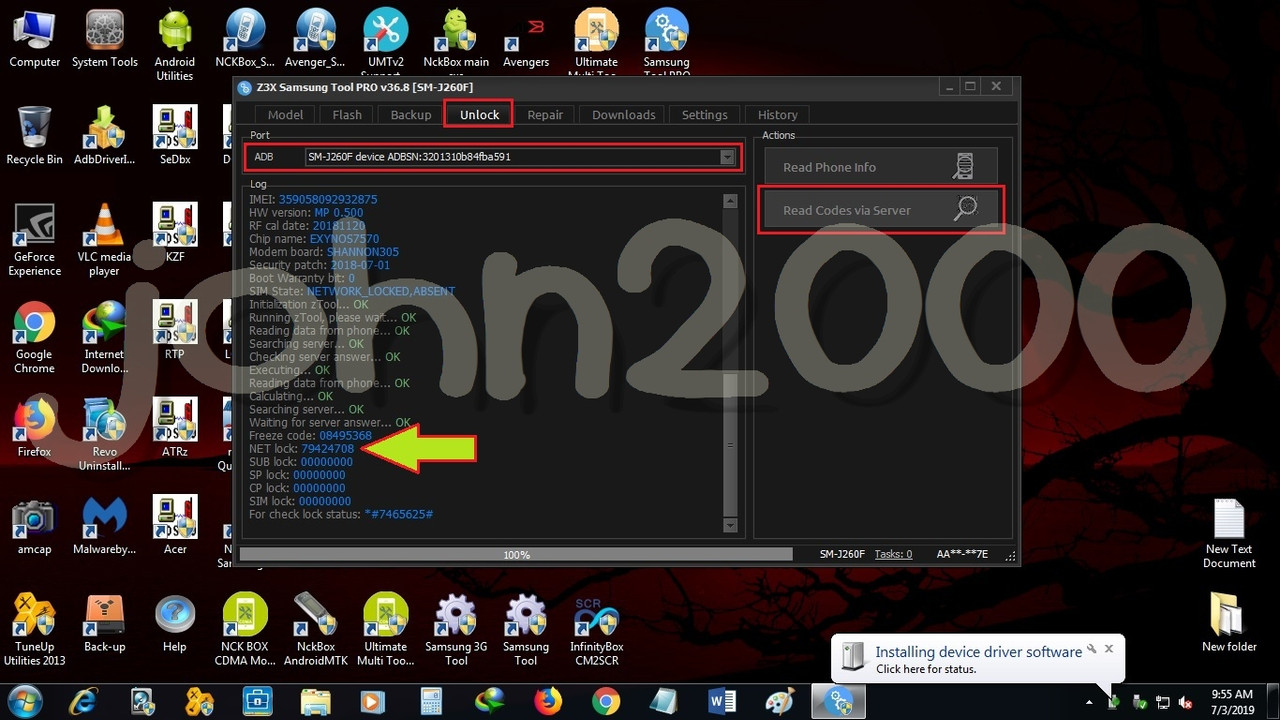Screen dimensions: 1280x720
Task: Open the Help desktop icon
Action: 175,622
